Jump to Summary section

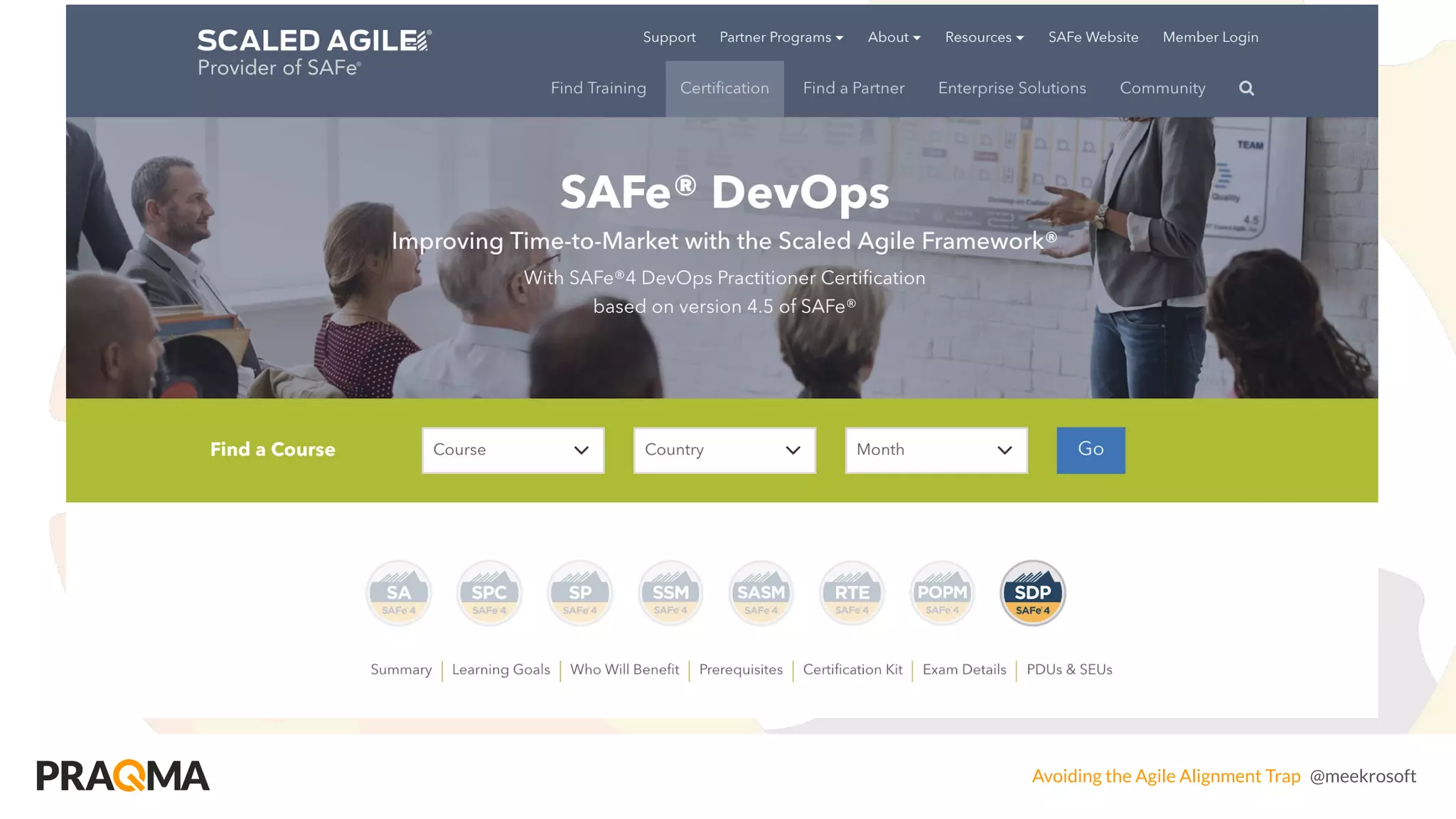[x=401, y=670]
